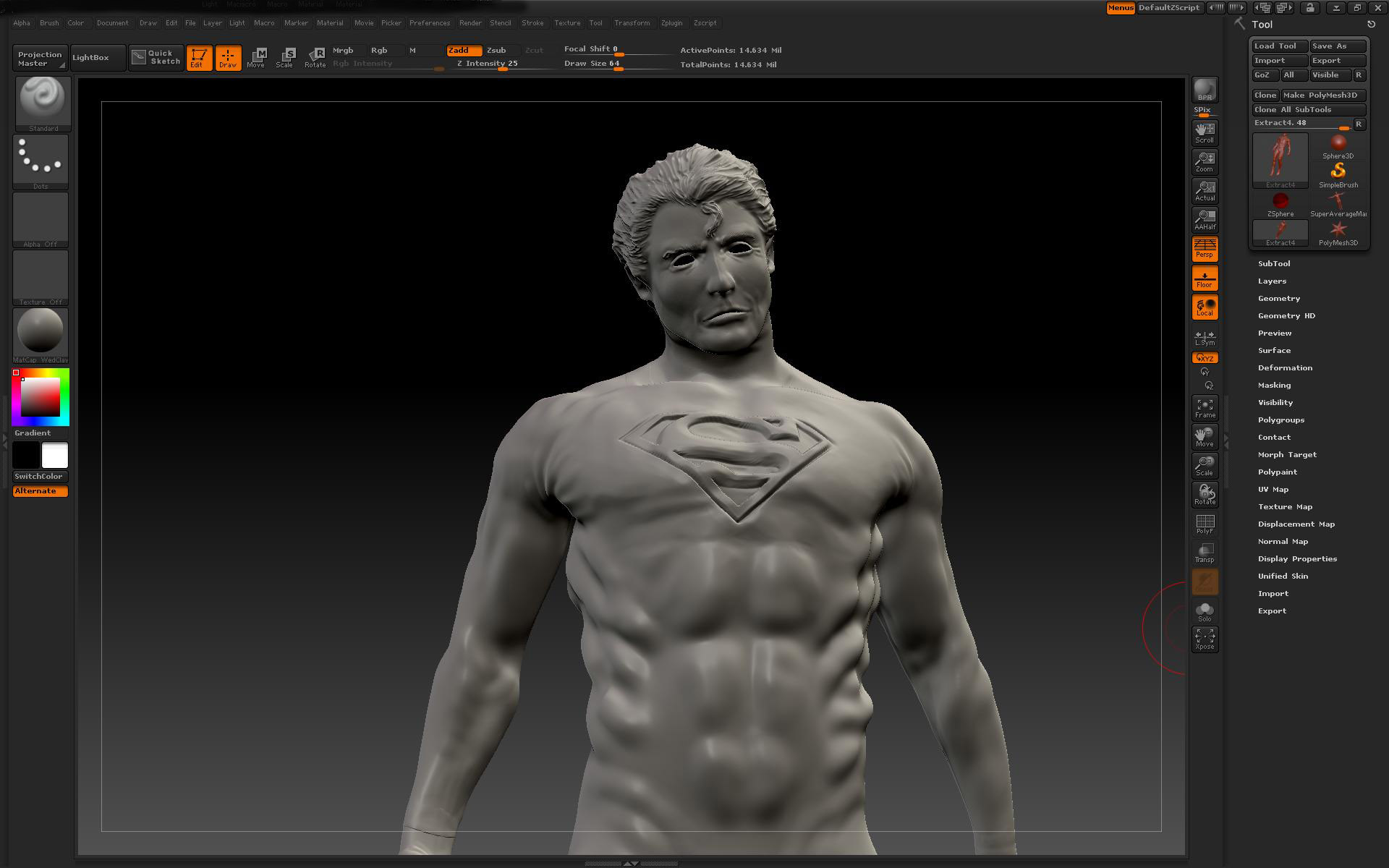Open the Dots stroke selector
This screenshot has width=1389, height=868.
[x=41, y=162]
